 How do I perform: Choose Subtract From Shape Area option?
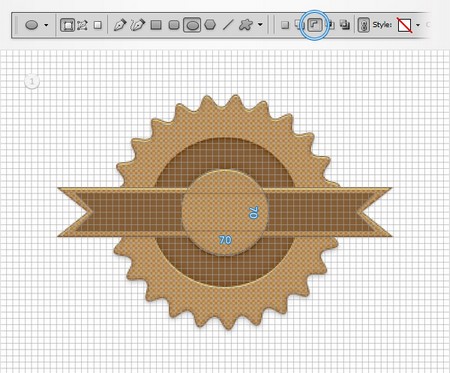click(x=315, y=25)
